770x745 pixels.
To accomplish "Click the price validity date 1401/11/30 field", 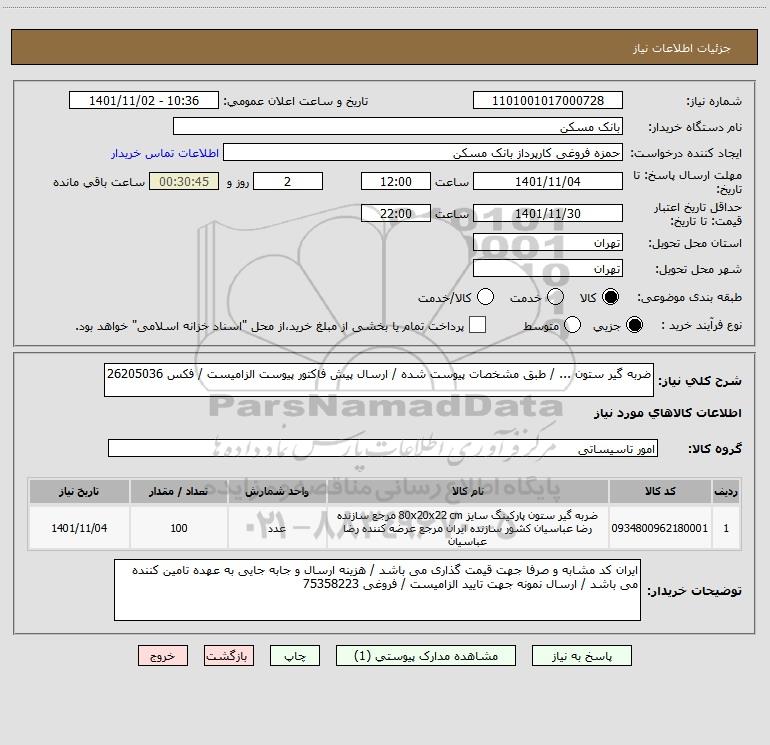I will point(548,214).
